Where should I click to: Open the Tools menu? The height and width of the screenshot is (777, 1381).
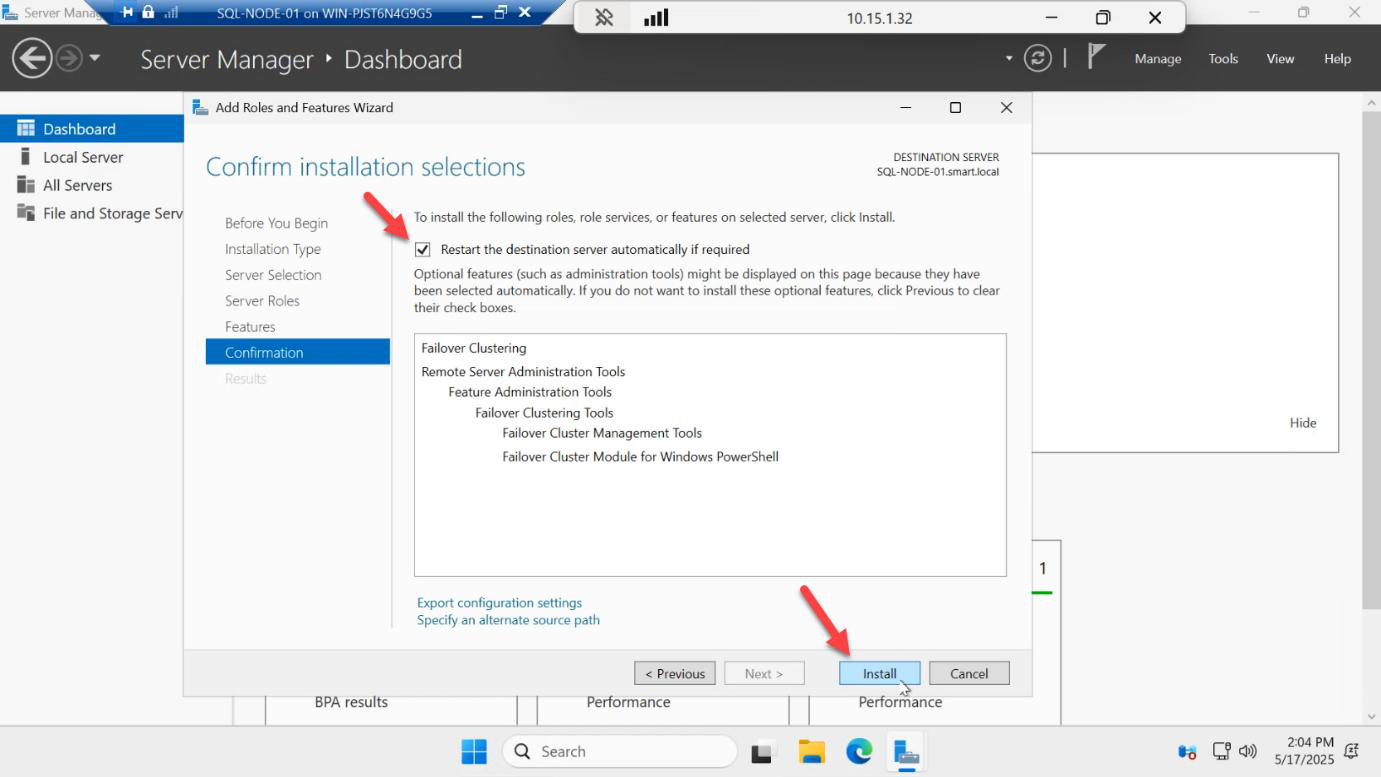1223,59
